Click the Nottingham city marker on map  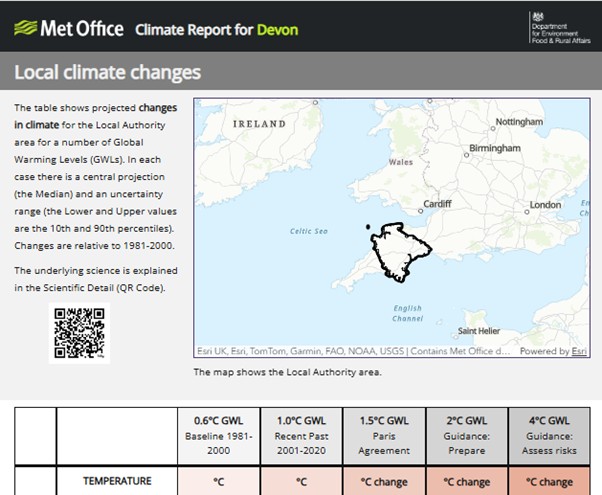point(493,129)
